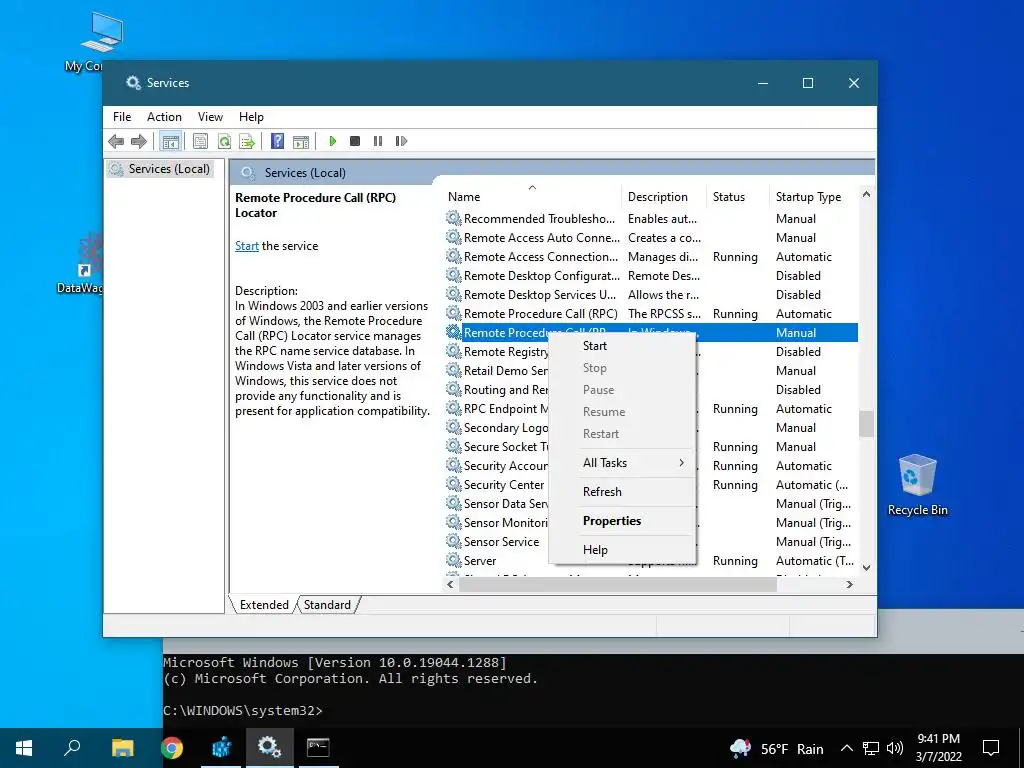The height and width of the screenshot is (768, 1024).
Task: Click the gear icon beside Remote Registry
Action: 454,351
